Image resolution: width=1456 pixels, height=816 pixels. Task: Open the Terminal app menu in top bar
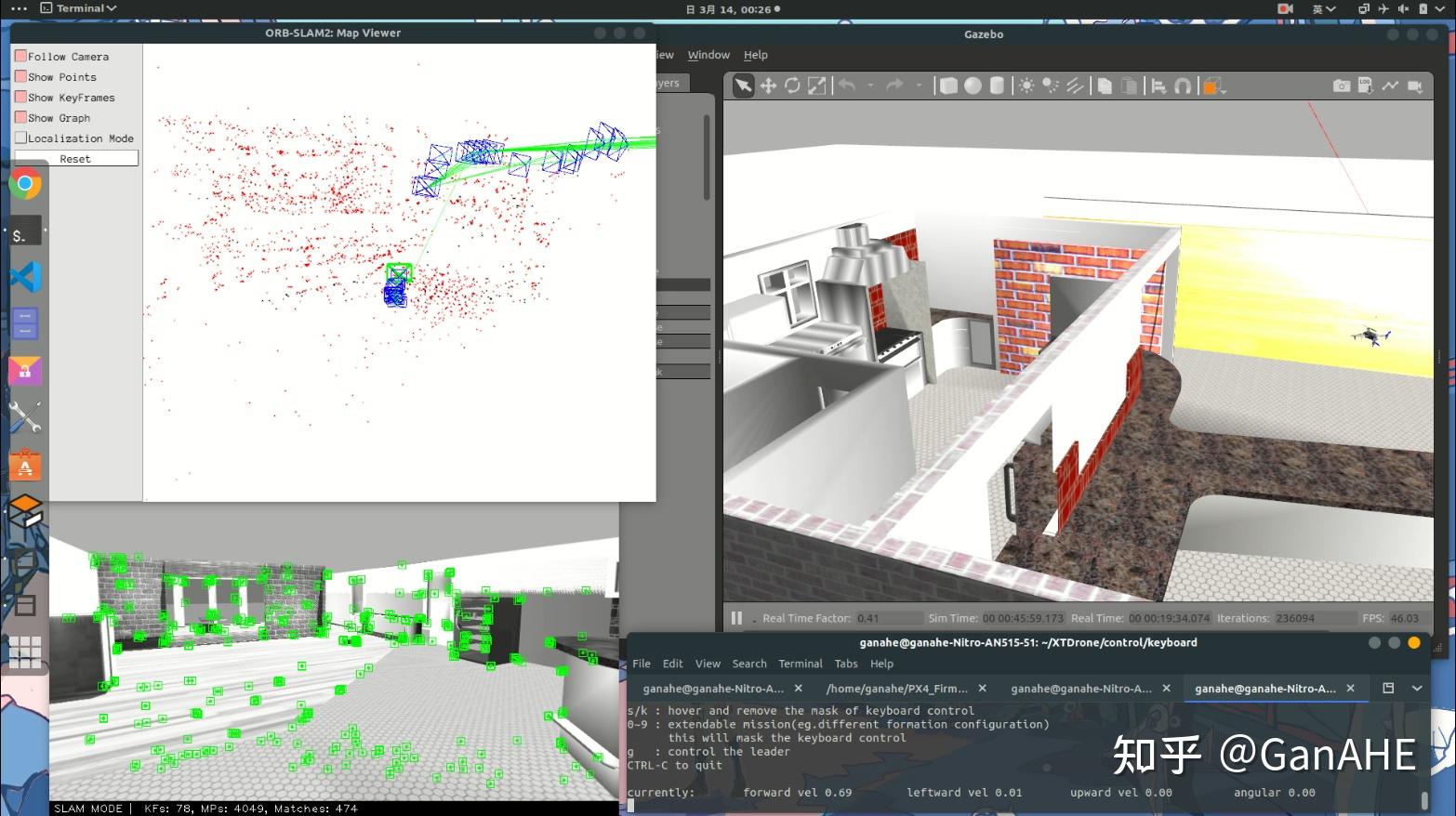(78, 8)
